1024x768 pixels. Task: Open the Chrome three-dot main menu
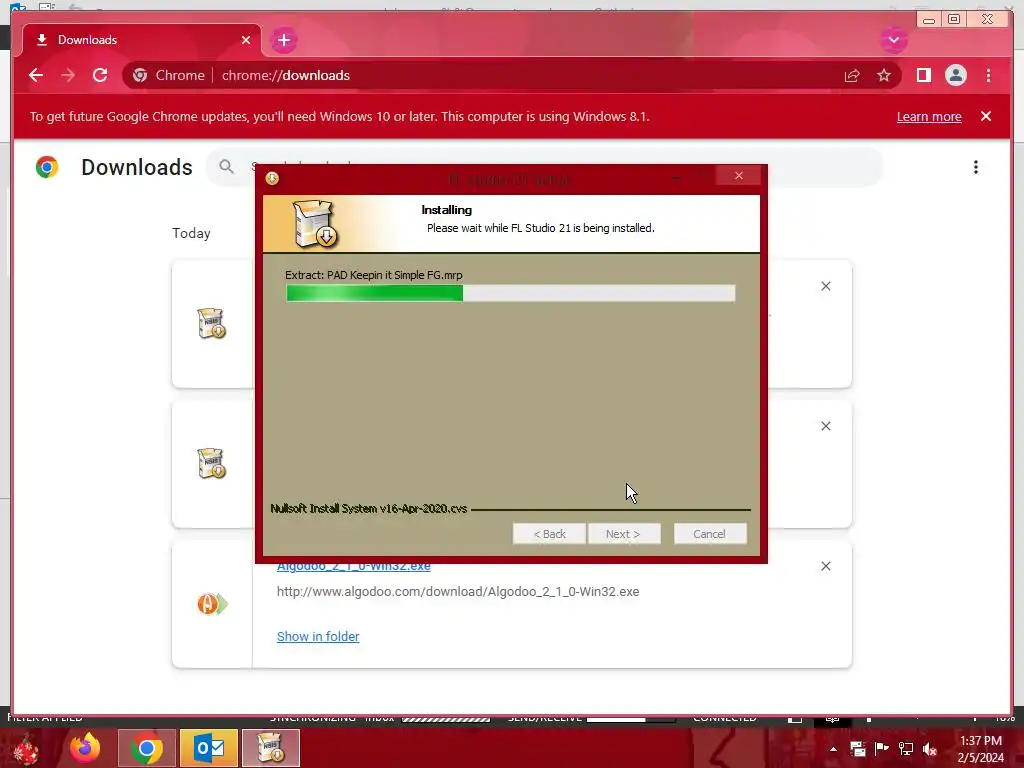click(988, 75)
